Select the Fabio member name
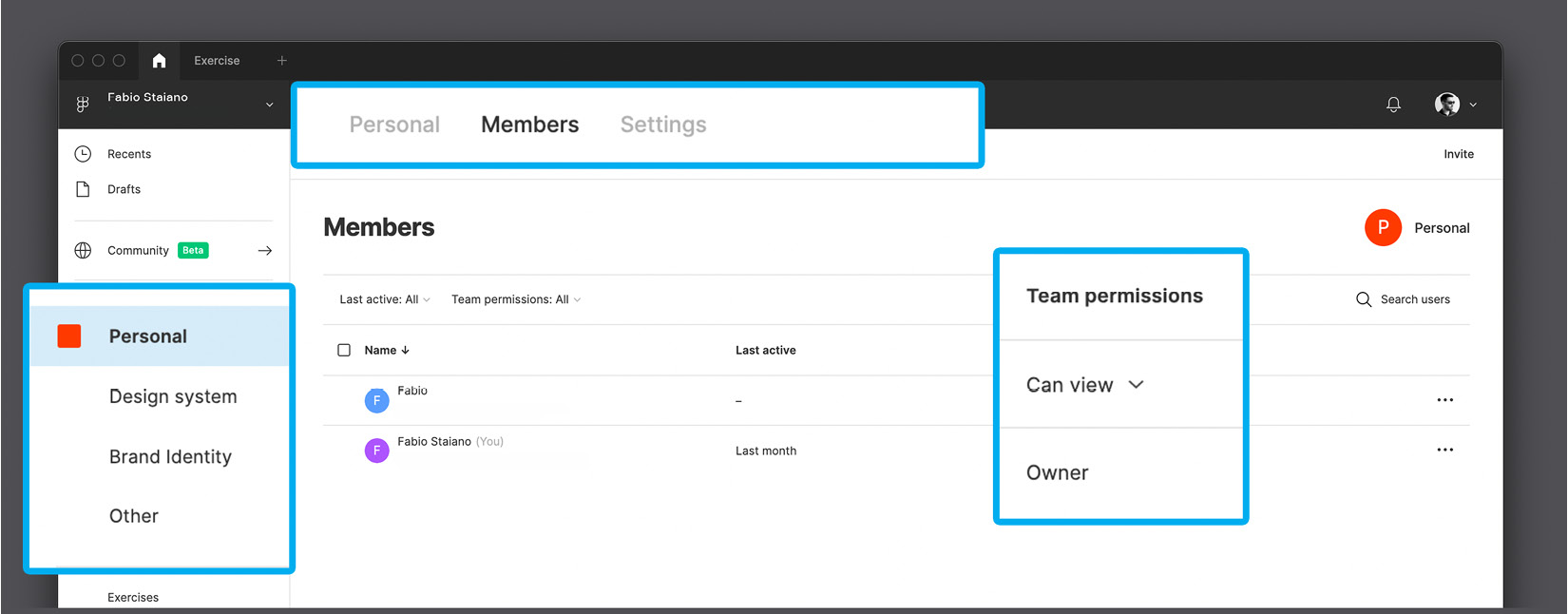This screenshot has height=614, width=1568. 412,391
